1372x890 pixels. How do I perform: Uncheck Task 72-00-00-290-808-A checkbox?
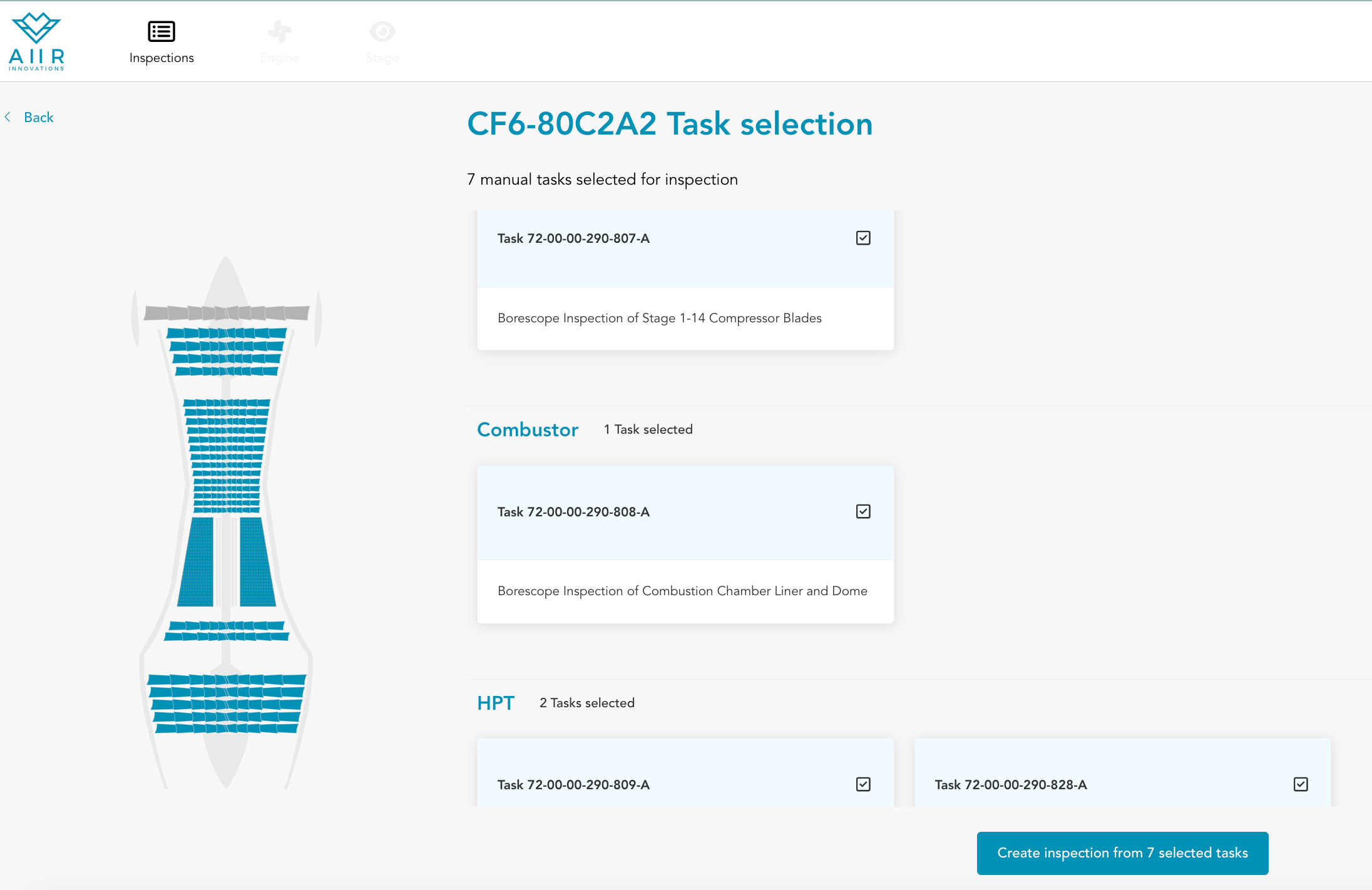(x=863, y=511)
